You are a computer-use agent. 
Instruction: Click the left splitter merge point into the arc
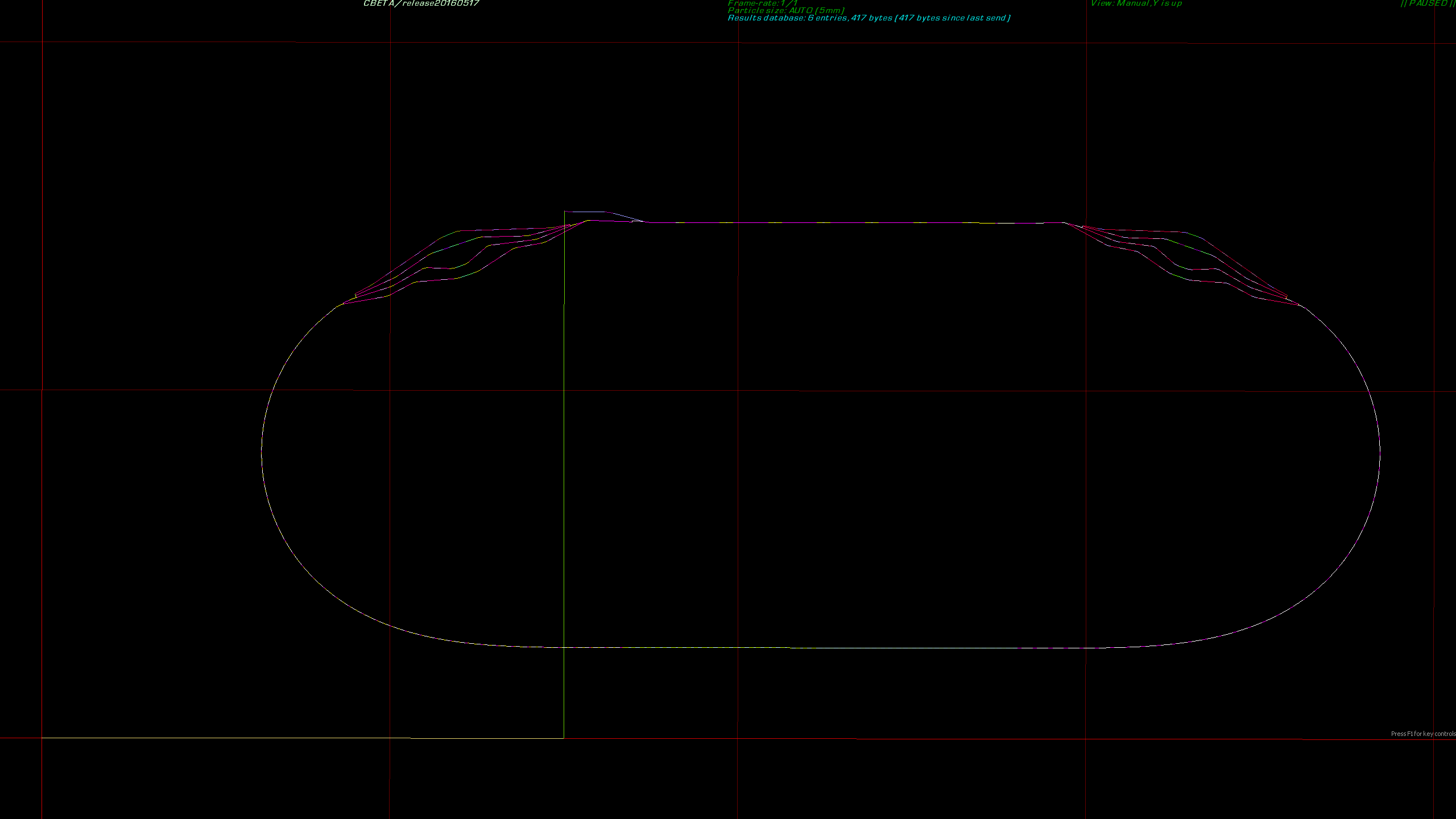click(343, 304)
